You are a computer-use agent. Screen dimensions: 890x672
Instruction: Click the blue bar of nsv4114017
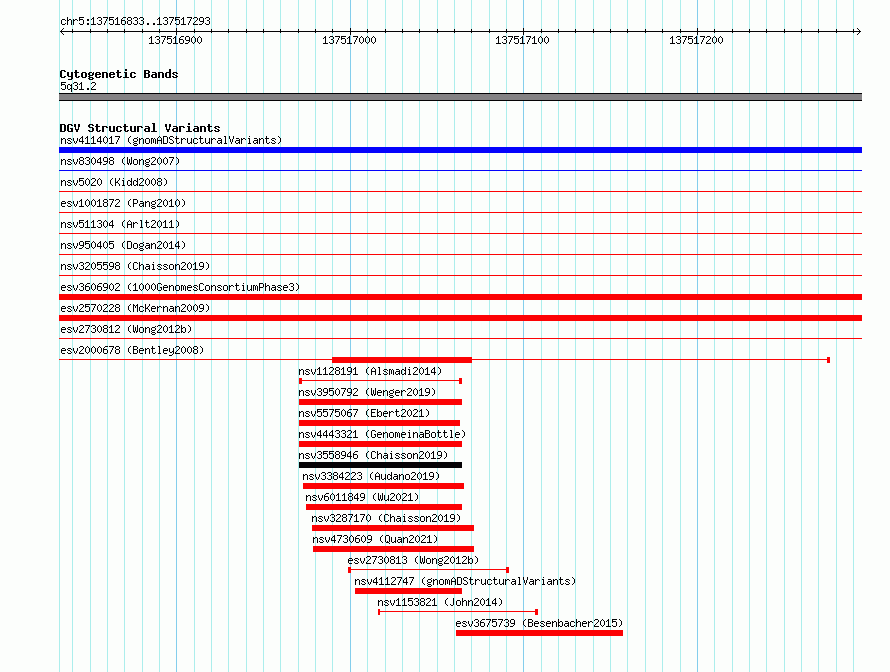[460, 150]
